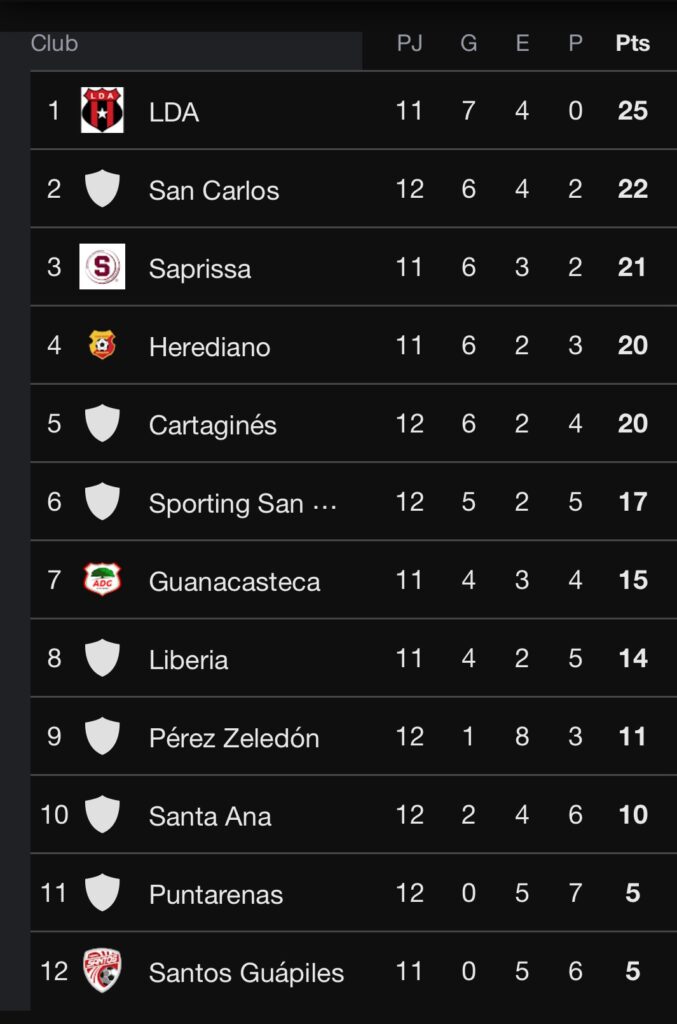677x1024 pixels.
Task: Click LDA's 25 points value
Action: [632, 110]
